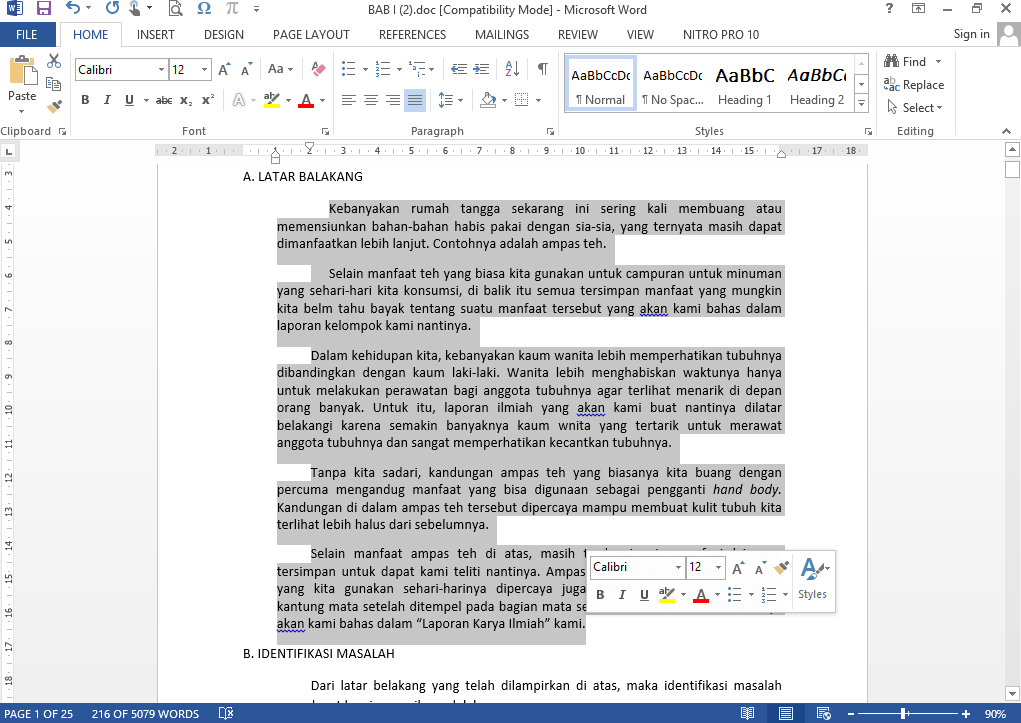Toggle Superscript formatting
The width and height of the screenshot is (1021, 723).
(x=208, y=100)
